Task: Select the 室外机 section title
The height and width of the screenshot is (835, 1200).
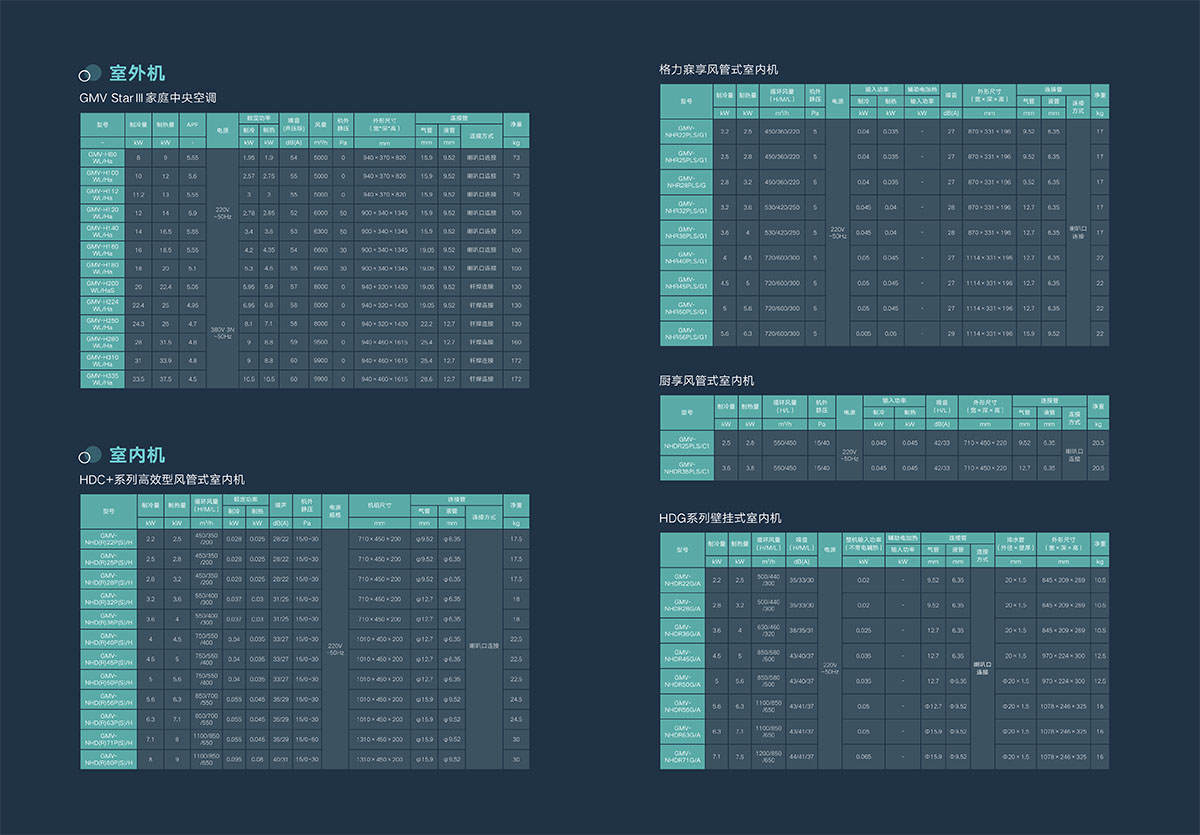Action: tap(137, 73)
